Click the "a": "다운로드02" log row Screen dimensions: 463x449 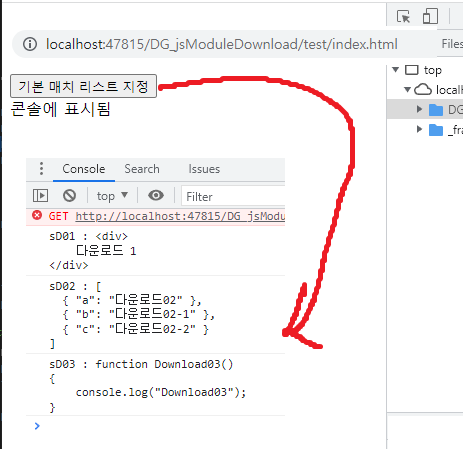(132, 300)
